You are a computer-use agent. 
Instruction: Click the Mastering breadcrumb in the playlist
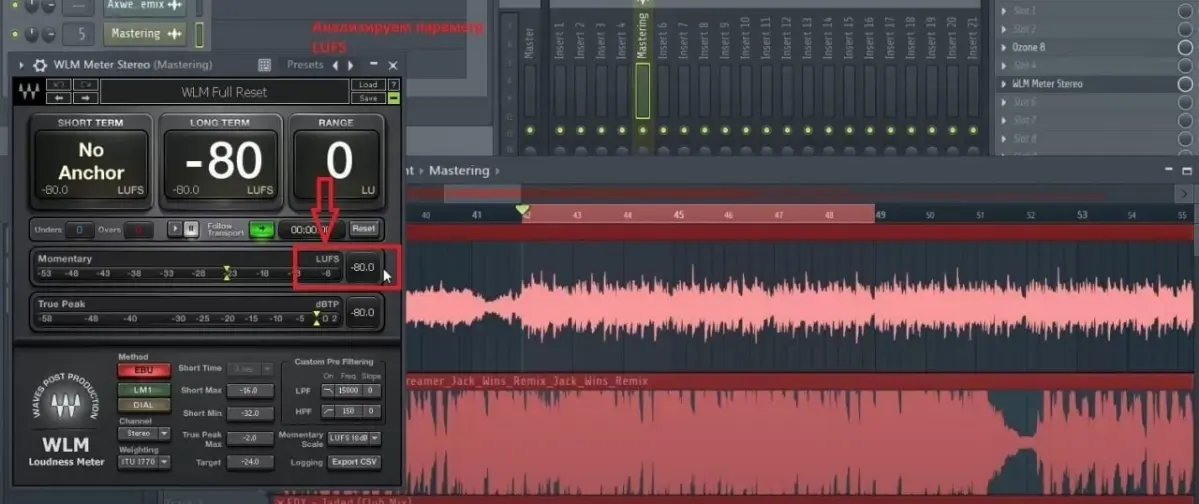tap(459, 171)
